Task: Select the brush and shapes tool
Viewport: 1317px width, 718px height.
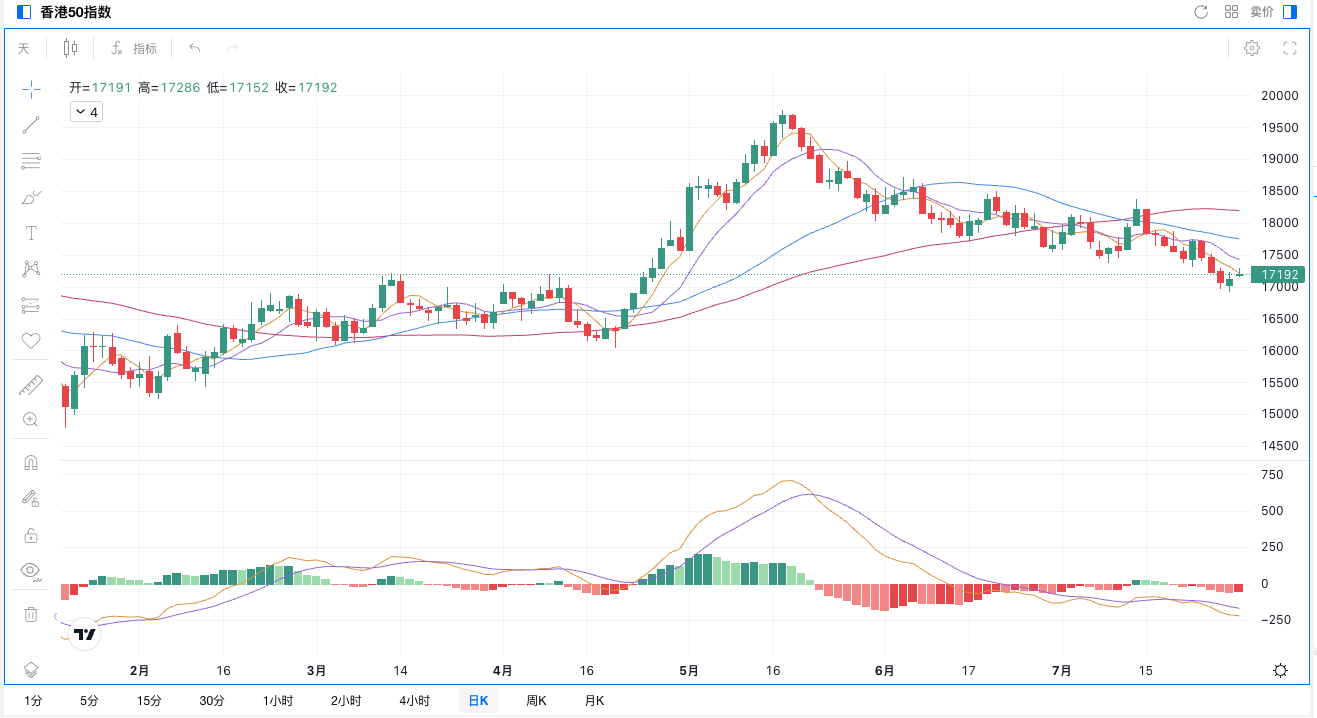Action: [31, 197]
